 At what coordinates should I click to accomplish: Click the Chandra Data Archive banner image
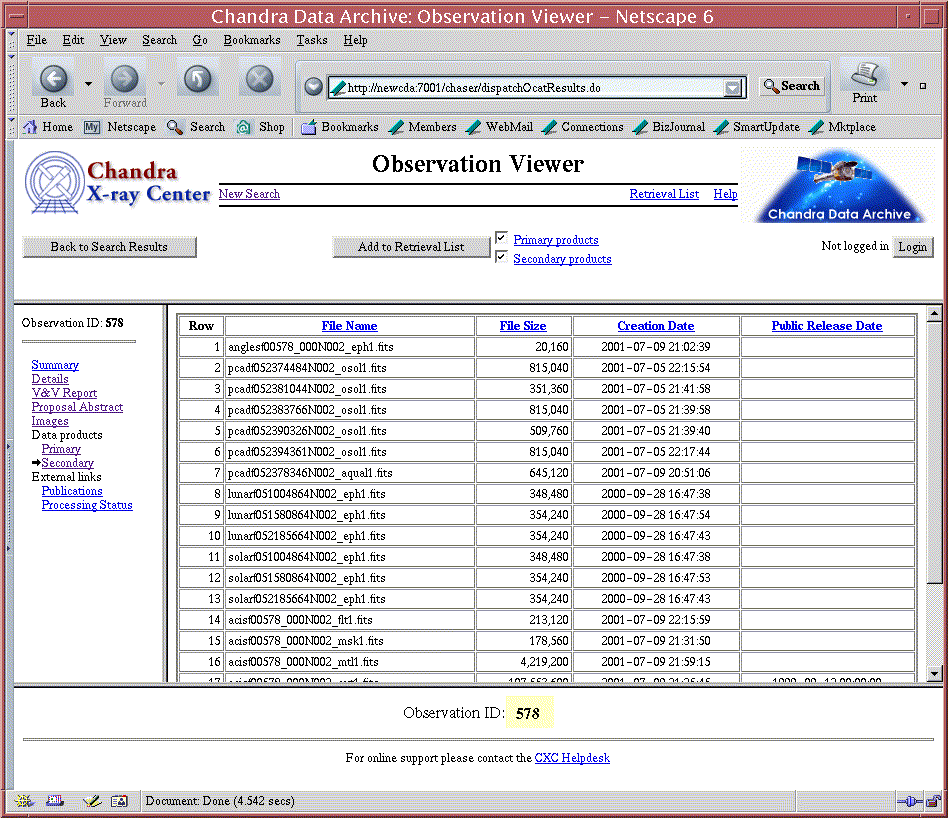(x=838, y=187)
